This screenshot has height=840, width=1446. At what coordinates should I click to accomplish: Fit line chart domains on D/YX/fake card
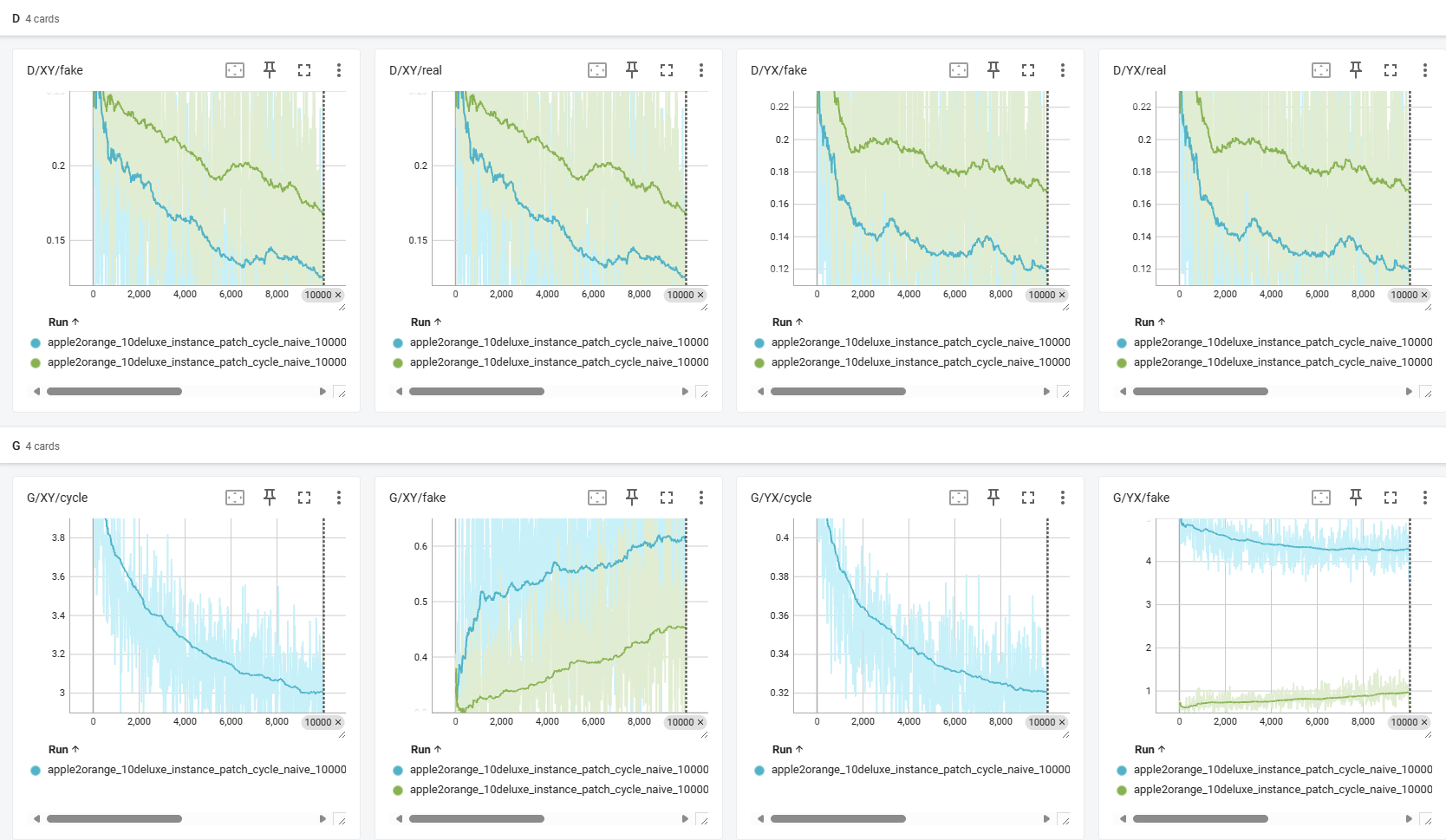(959, 70)
